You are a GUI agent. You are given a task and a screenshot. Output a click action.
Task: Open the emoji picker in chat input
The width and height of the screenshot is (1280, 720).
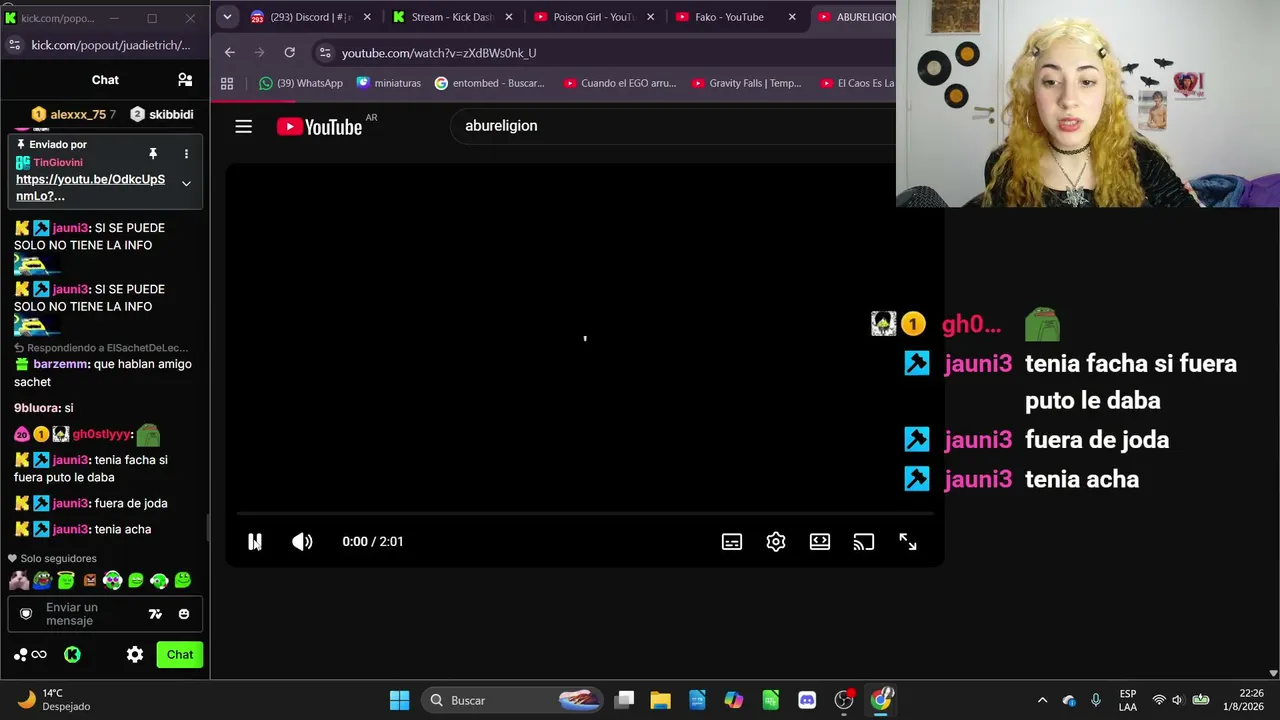pyautogui.click(x=184, y=614)
